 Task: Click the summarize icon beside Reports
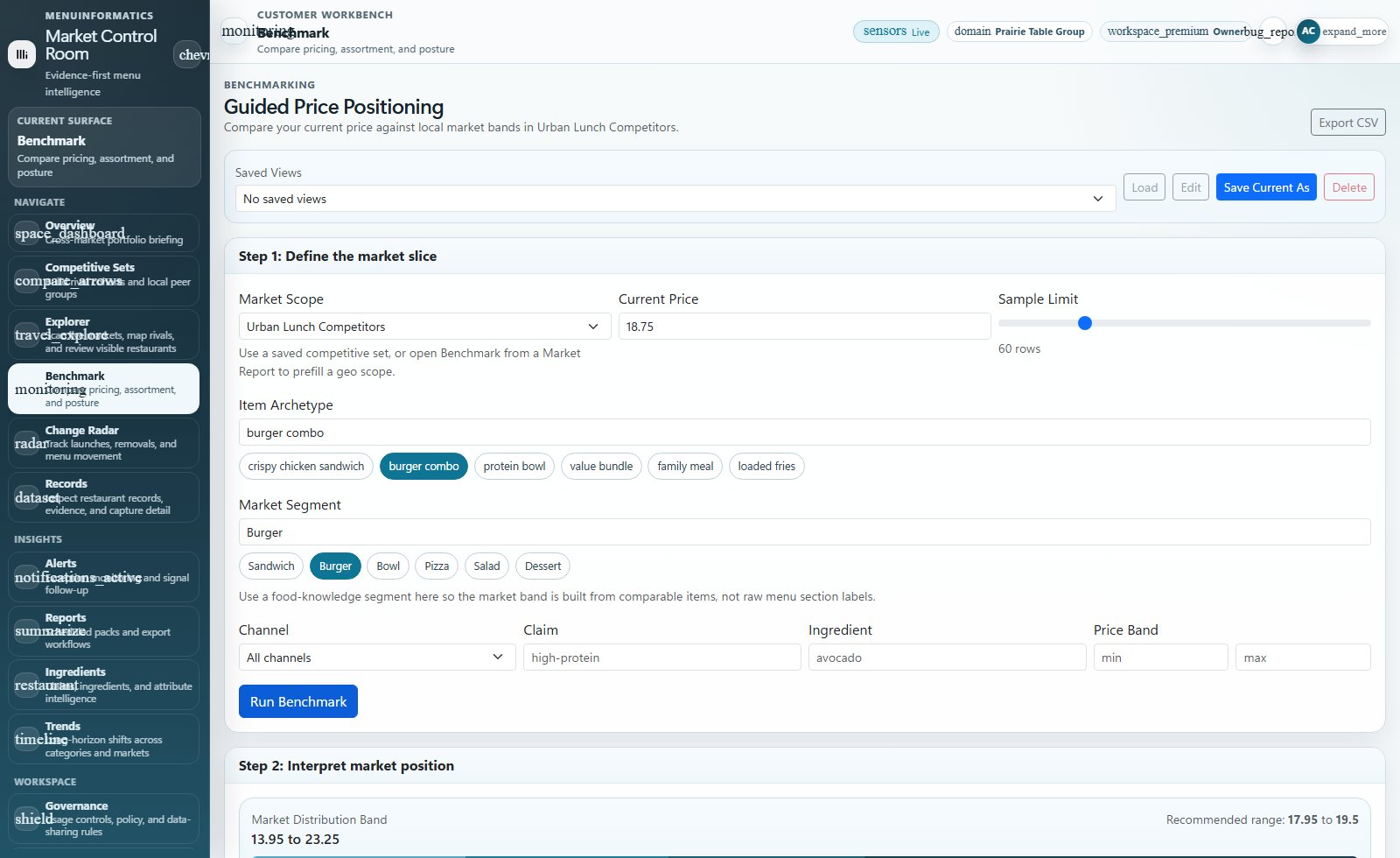click(x=26, y=631)
